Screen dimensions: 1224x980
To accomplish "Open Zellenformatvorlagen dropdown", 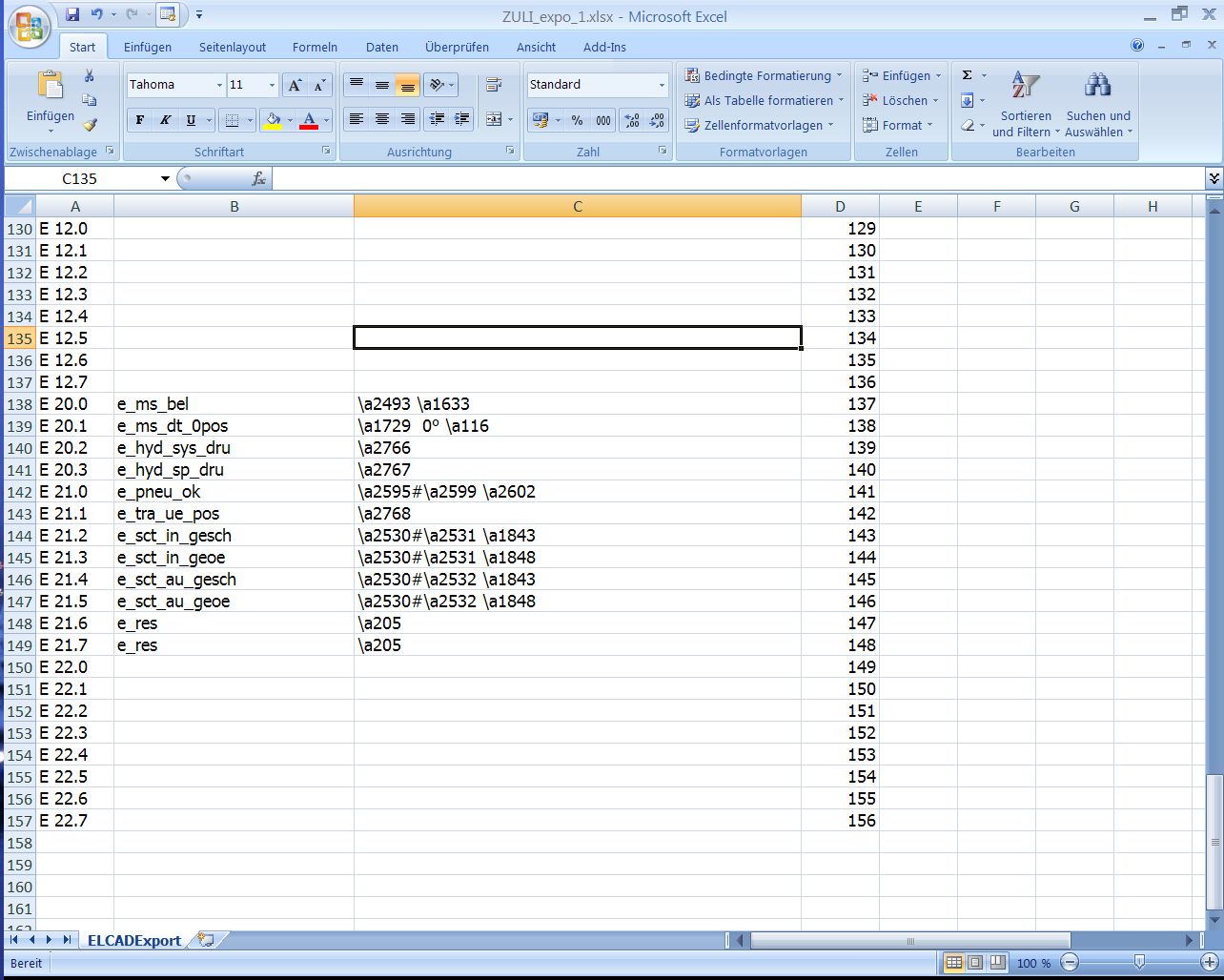I will pyautogui.click(x=760, y=125).
